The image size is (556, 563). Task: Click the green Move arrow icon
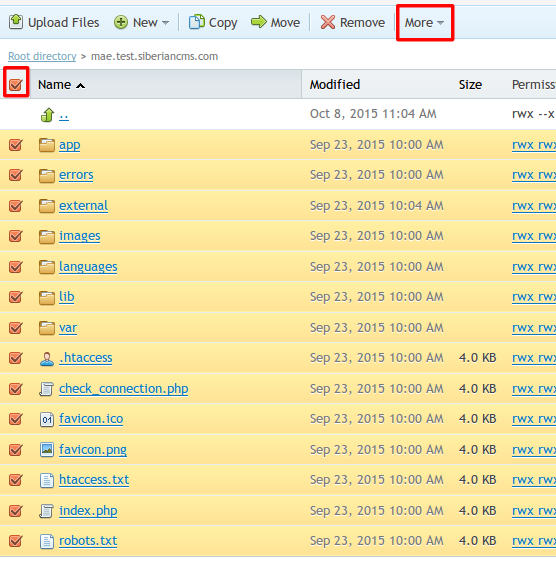[x=258, y=22]
